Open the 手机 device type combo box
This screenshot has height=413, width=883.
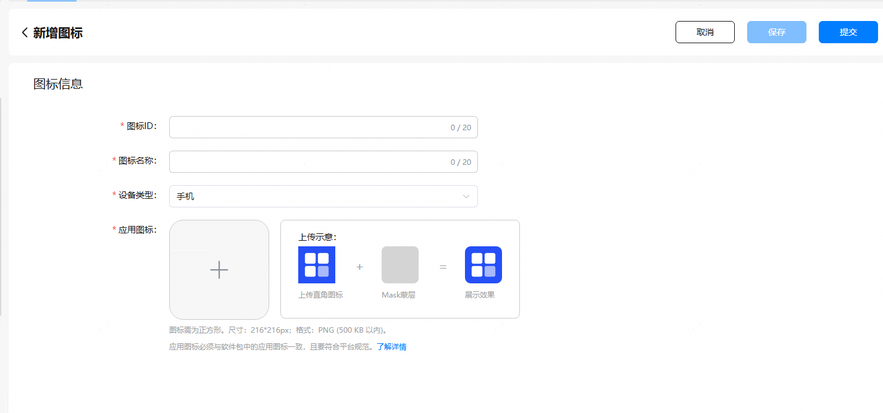[322, 196]
